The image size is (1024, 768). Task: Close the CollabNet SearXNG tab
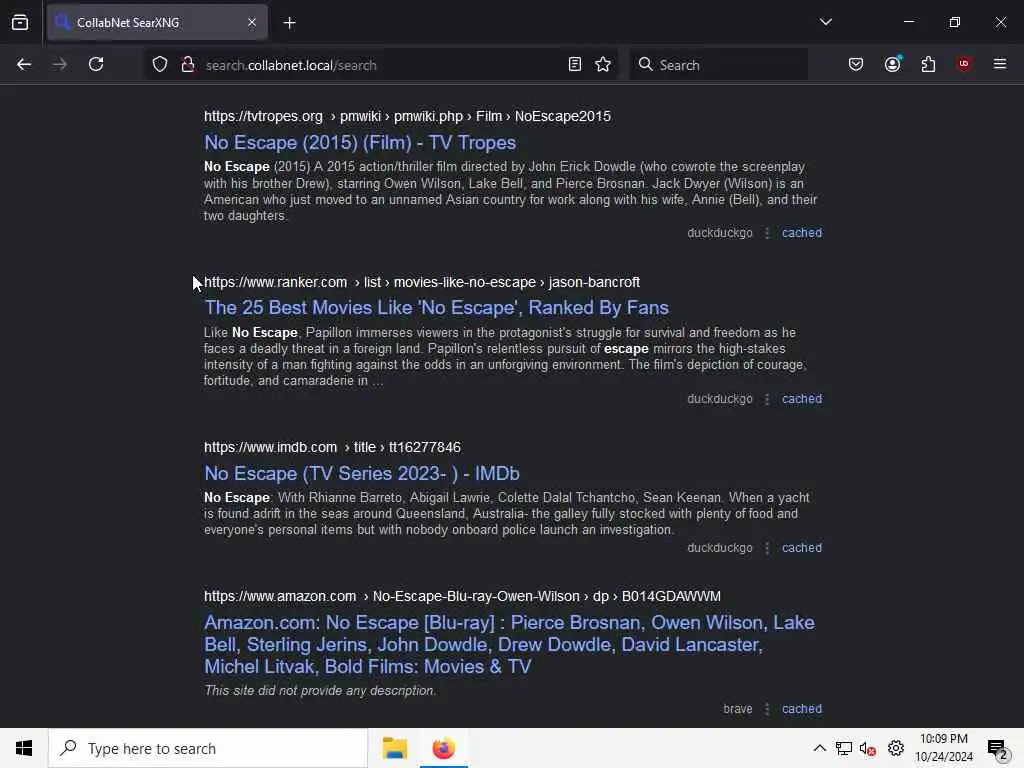pyautogui.click(x=251, y=22)
